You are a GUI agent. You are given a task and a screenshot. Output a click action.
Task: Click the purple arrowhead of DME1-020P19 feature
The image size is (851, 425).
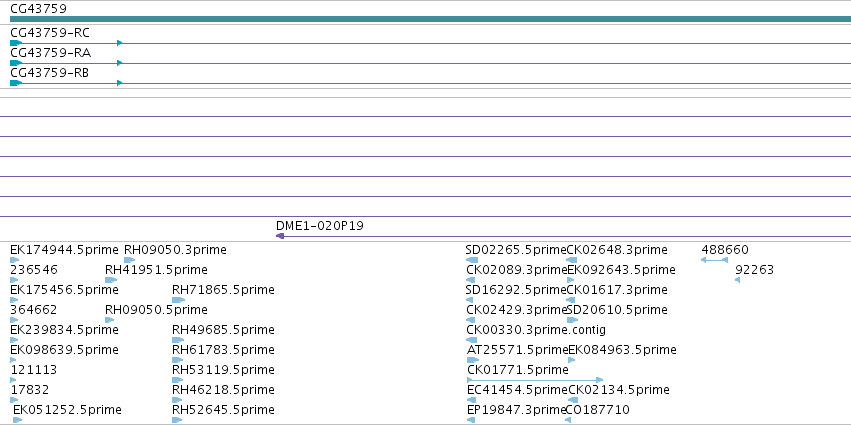pyautogui.click(x=280, y=236)
